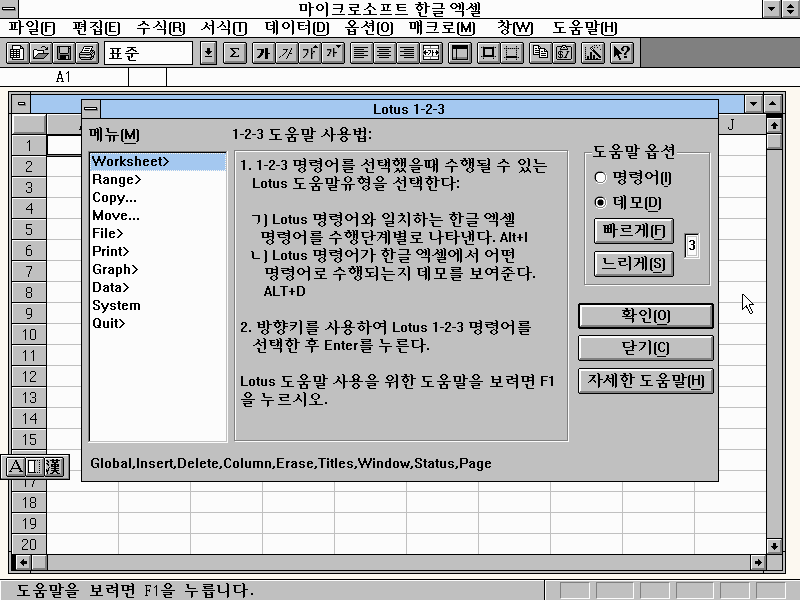This screenshot has height=600, width=800.
Task: Open the 창(W) menu
Action: tap(515, 28)
